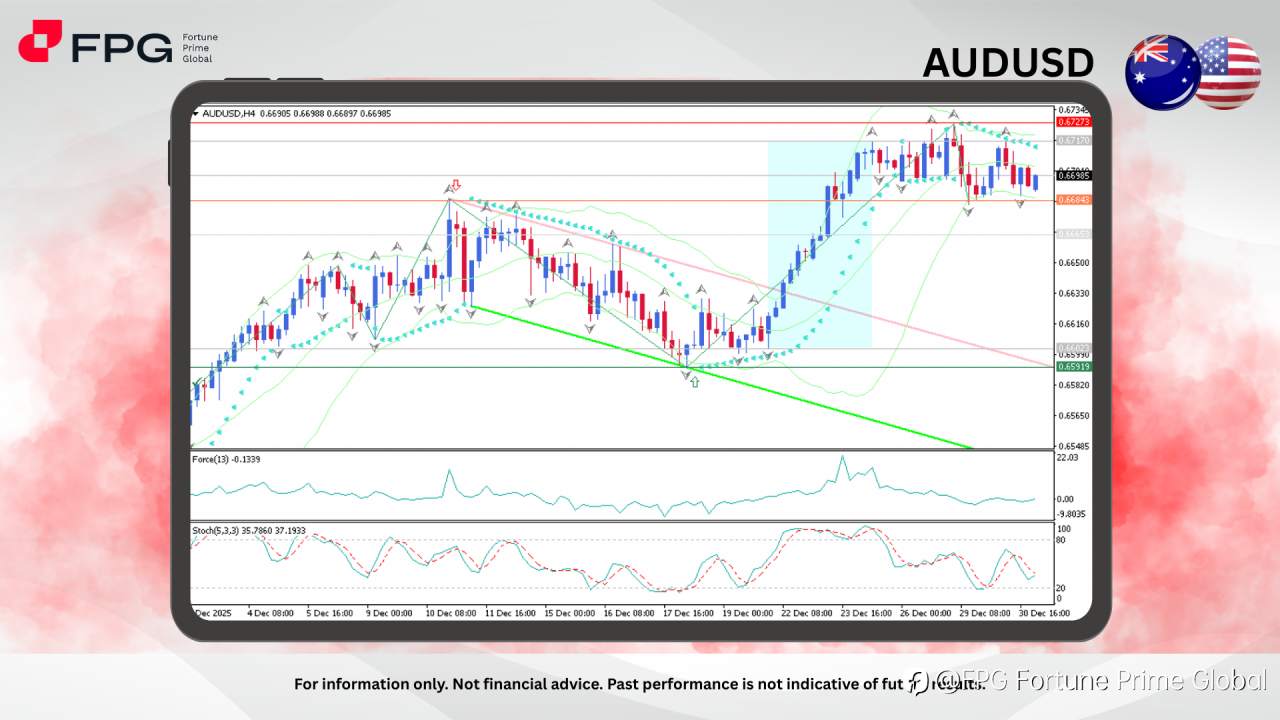The height and width of the screenshot is (720, 1280).
Task: Click the red sell arrow above the 10 Dec candle
Action: 456,185
